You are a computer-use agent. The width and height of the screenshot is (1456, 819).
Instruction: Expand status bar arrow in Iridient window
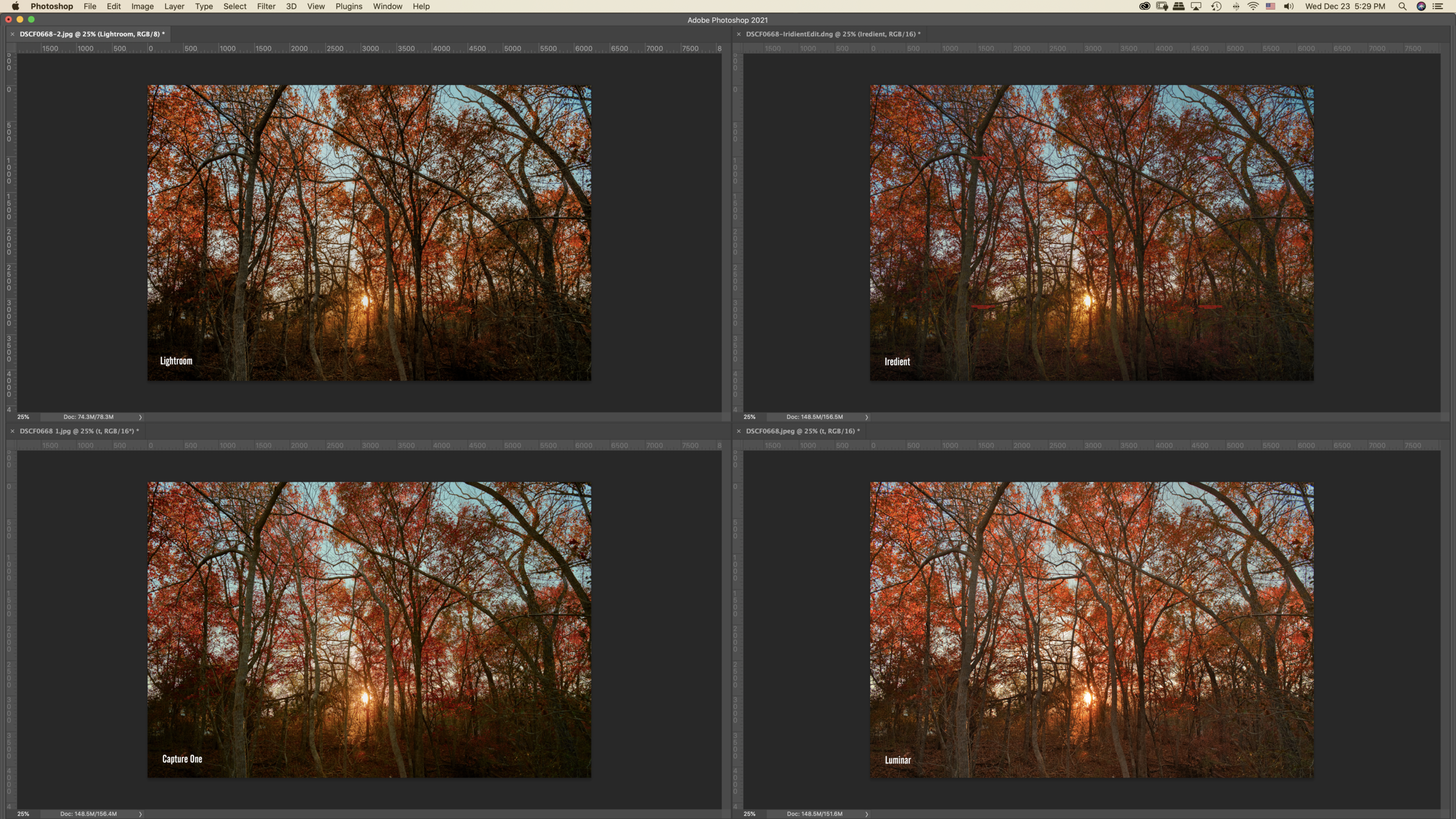pos(867,417)
